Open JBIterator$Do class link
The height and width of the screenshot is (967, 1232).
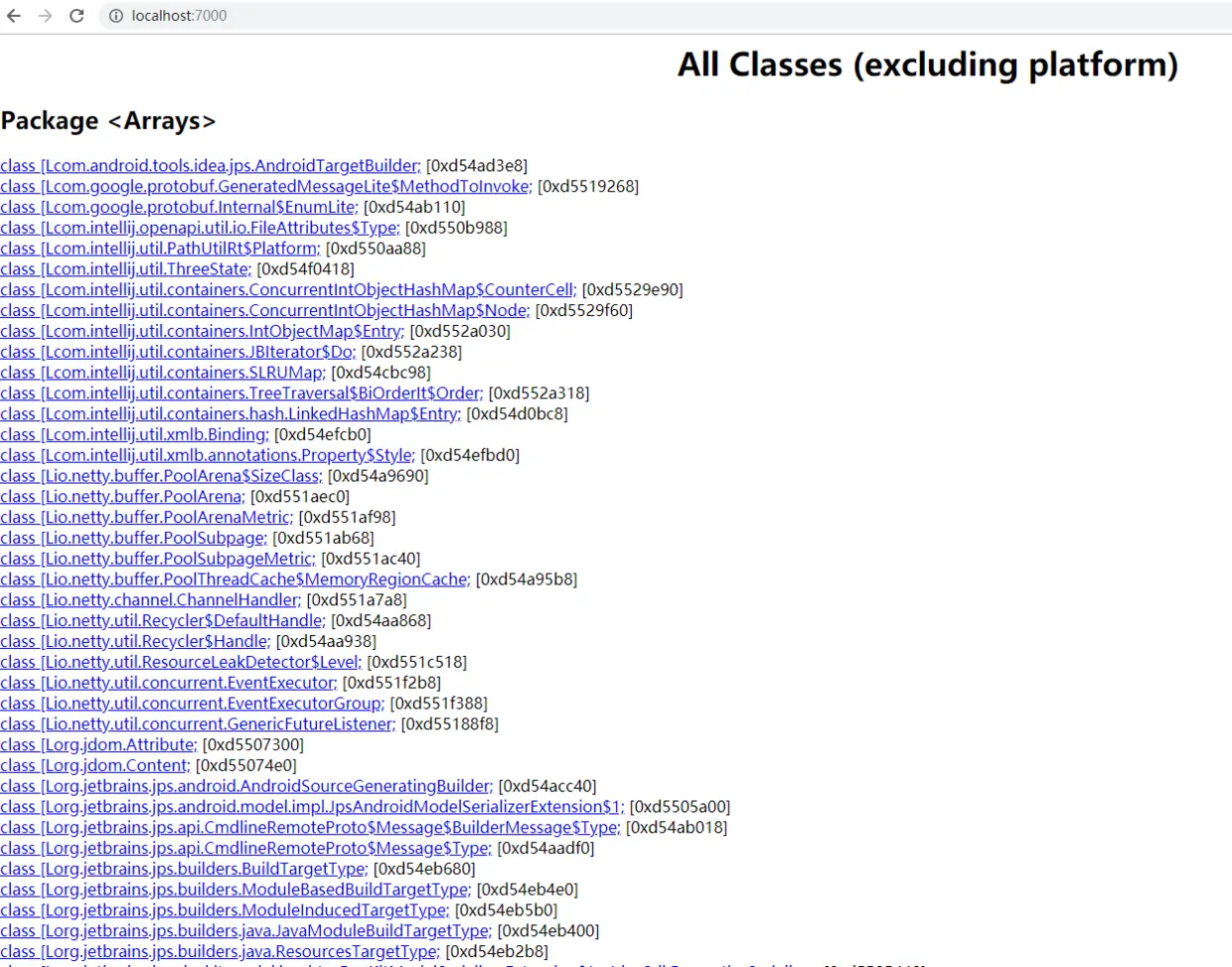pyautogui.click(x=178, y=352)
